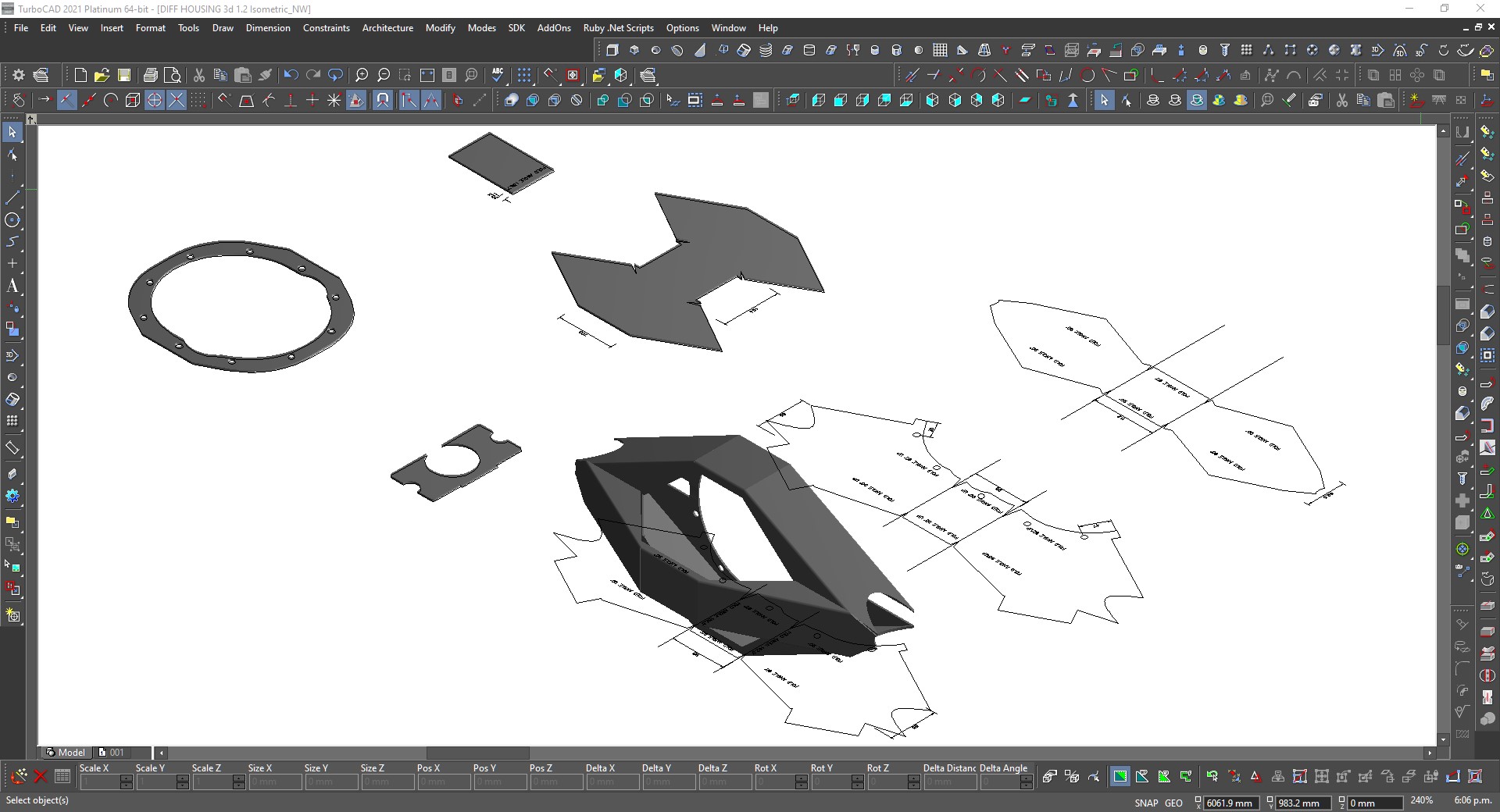
Task: Click the X coordinate field in status bar
Action: [x=1230, y=803]
